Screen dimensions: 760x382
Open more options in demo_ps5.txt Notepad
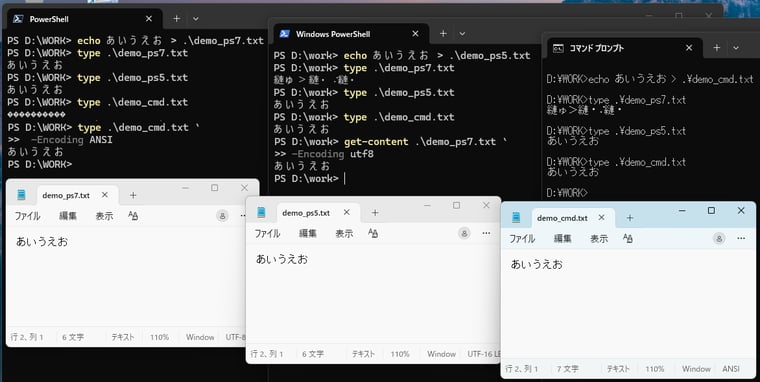click(x=486, y=234)
